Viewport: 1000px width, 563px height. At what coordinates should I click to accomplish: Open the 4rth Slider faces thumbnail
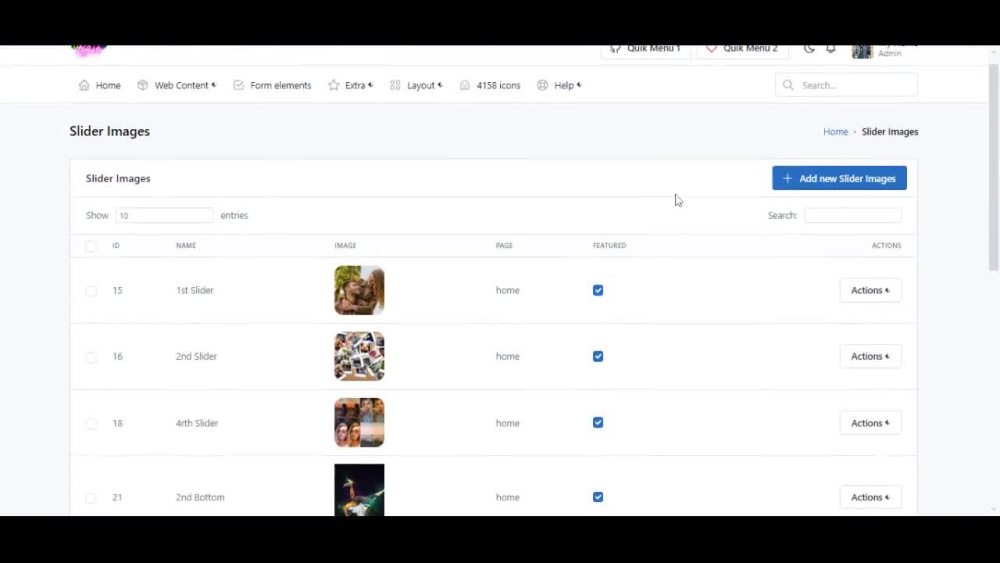(360, 423)
